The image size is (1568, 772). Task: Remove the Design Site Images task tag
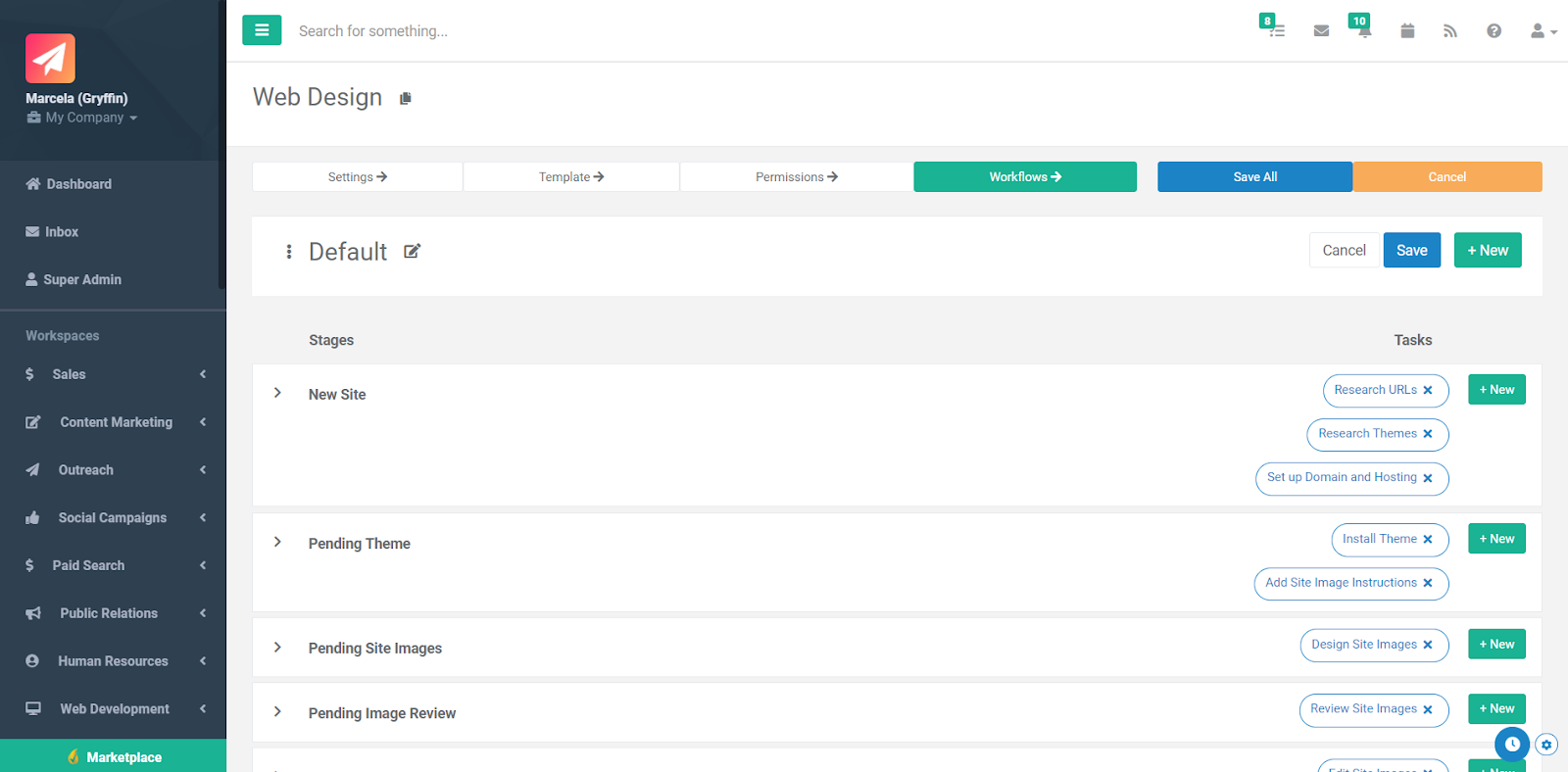click(x=1428, y=645)
